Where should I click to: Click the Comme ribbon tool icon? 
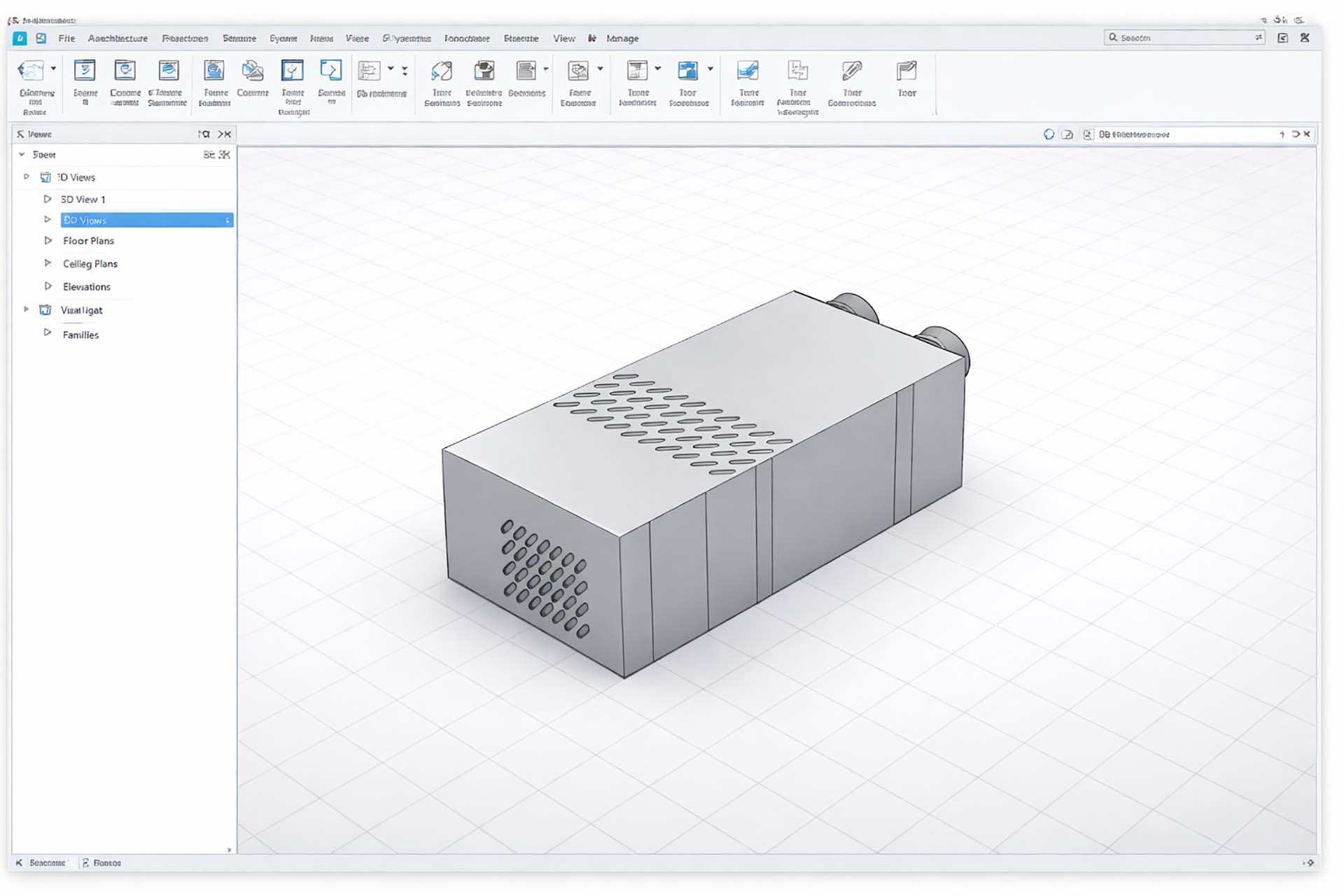pyautogui.click(x=253, y=71)
